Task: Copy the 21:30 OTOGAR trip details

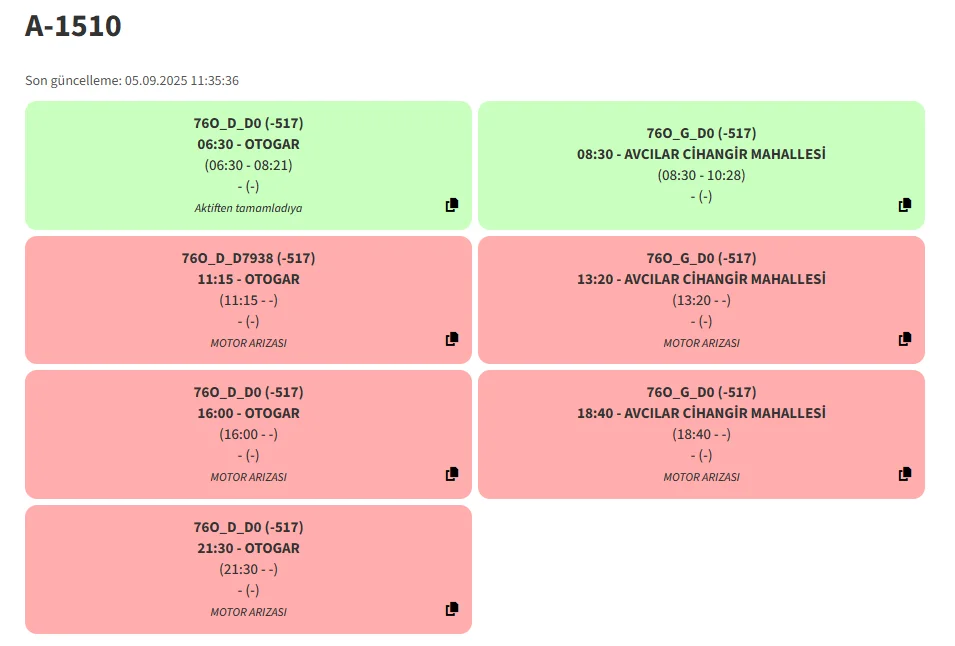Action: 452,608
